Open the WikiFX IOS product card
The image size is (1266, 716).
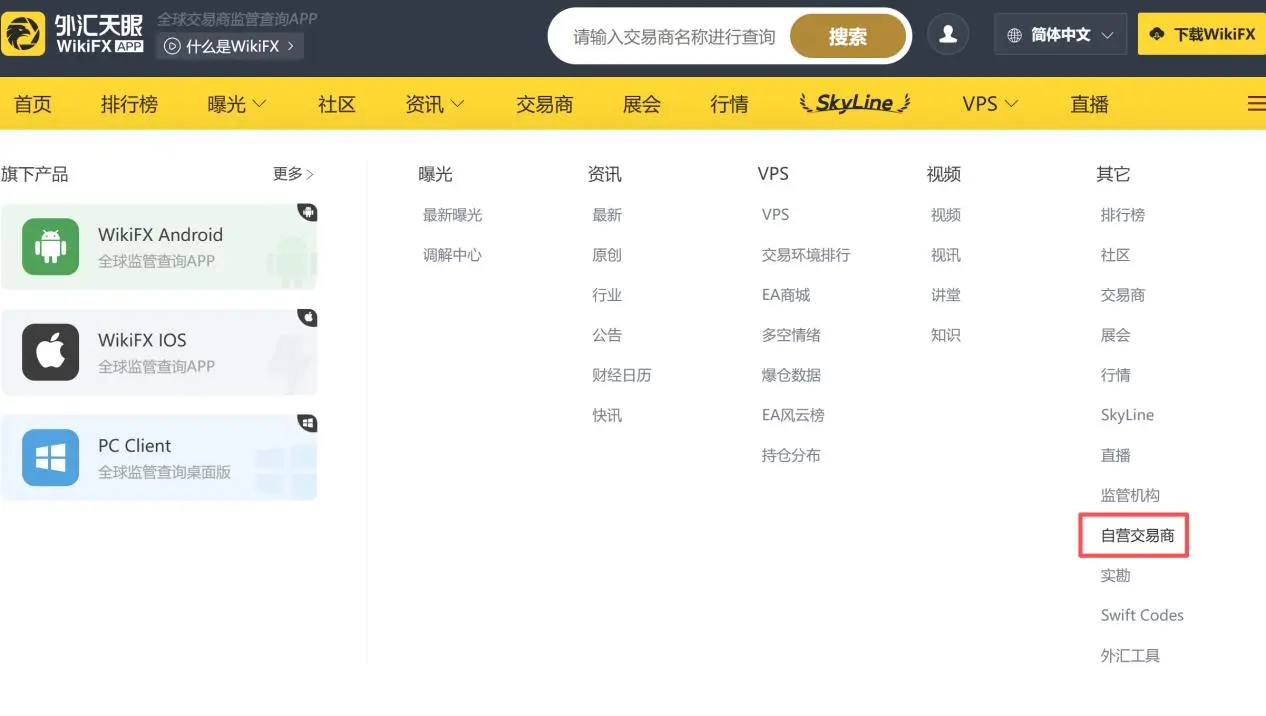159,352
